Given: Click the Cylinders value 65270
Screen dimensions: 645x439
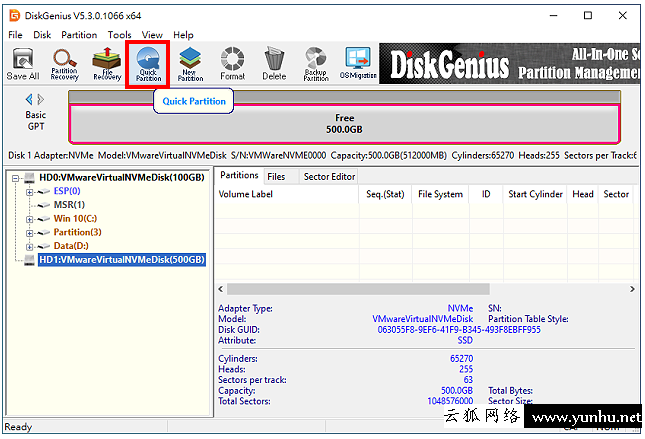Looking at the screenshot, I should [462, 358].
